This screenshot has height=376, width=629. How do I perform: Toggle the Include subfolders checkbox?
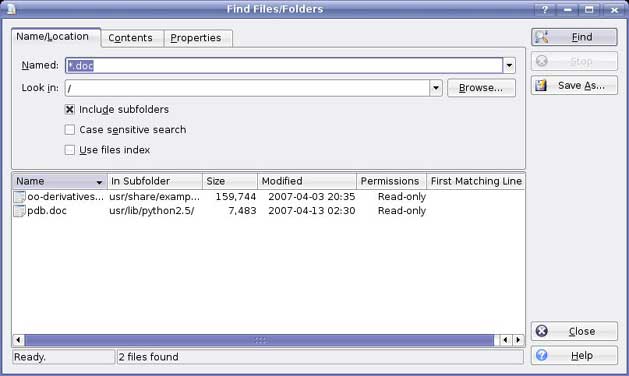coord(69,110)
